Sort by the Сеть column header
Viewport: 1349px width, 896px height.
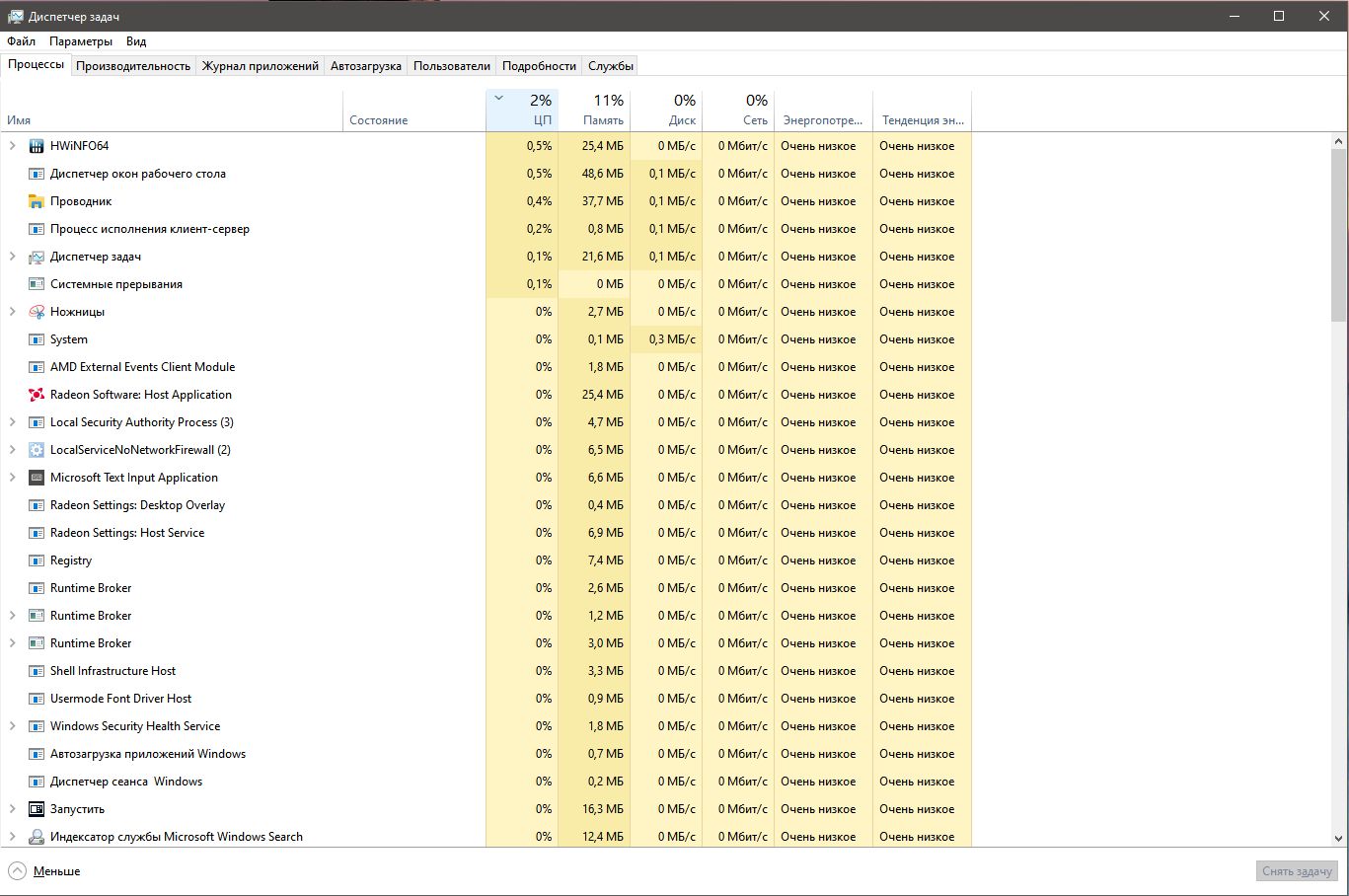[x=738, y=111]
